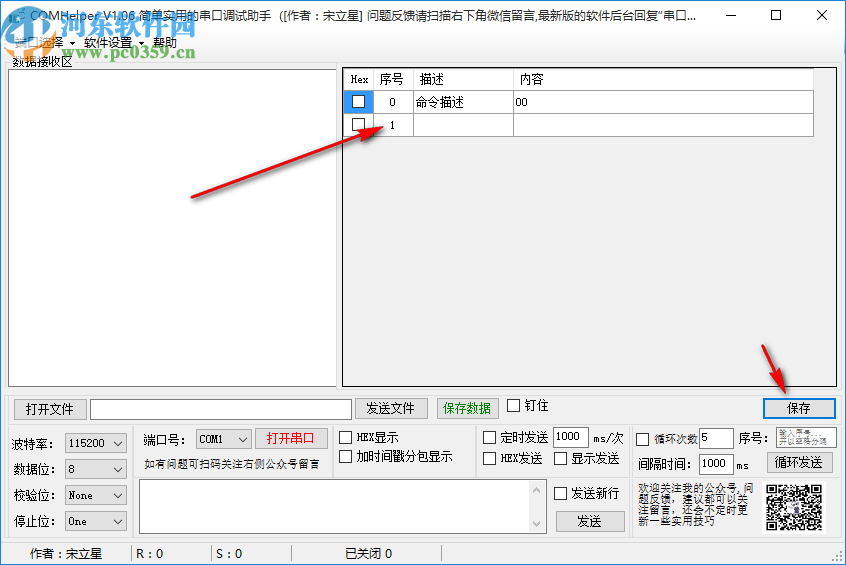Toggle 定时发送 checkbox
The height and width of the screenshot is (565, 846).
[x=489, y=437]
